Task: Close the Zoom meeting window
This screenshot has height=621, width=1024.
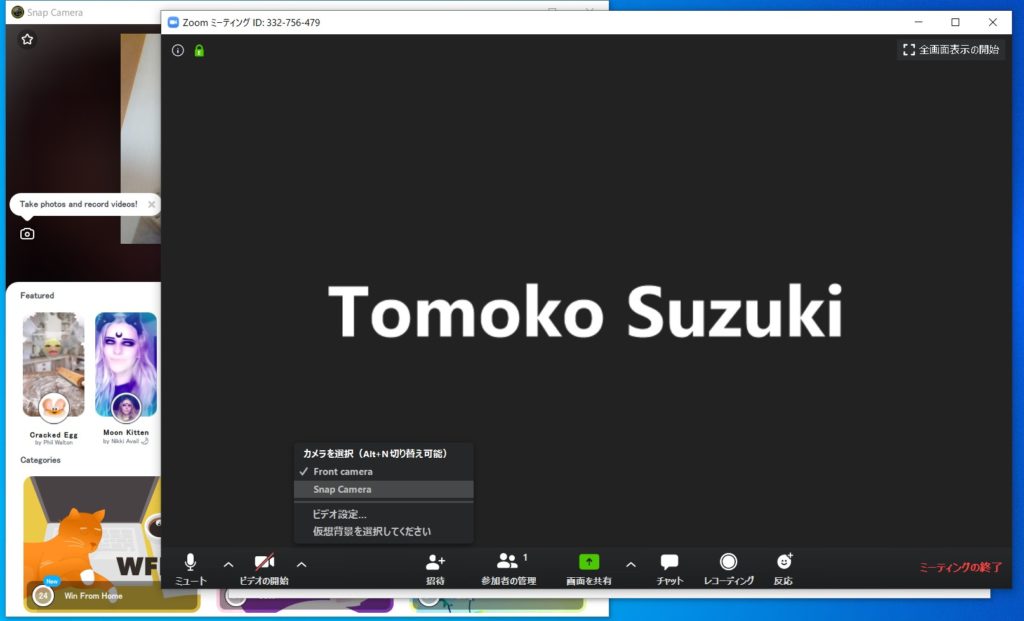Action: (x=993, y=22)
